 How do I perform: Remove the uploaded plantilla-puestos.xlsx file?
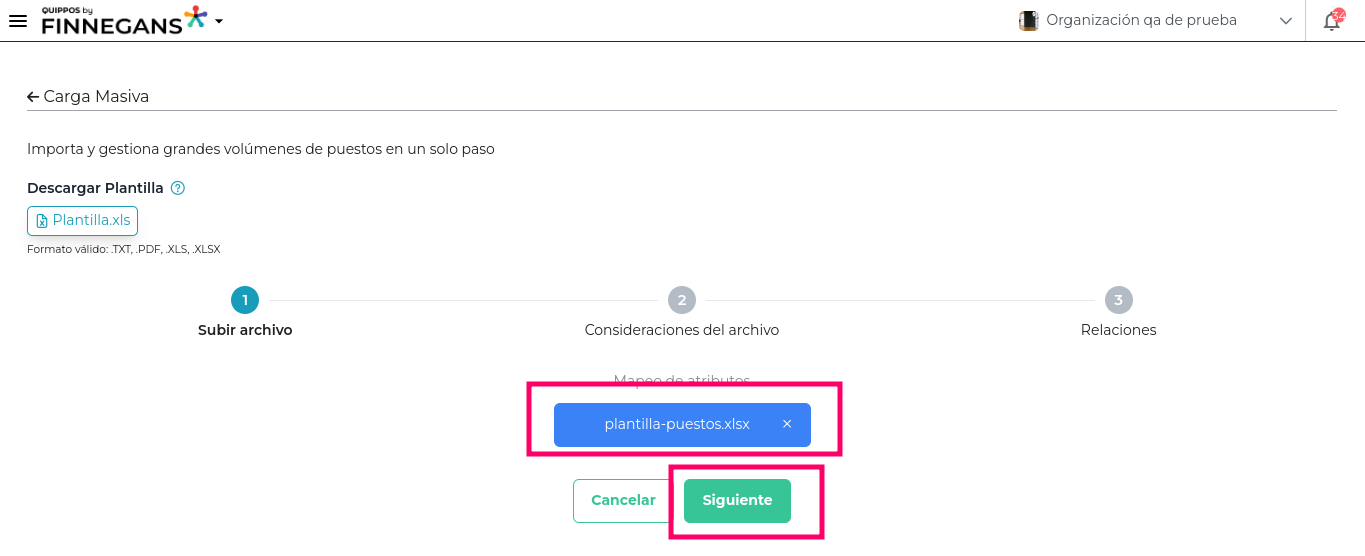(787, 424)
